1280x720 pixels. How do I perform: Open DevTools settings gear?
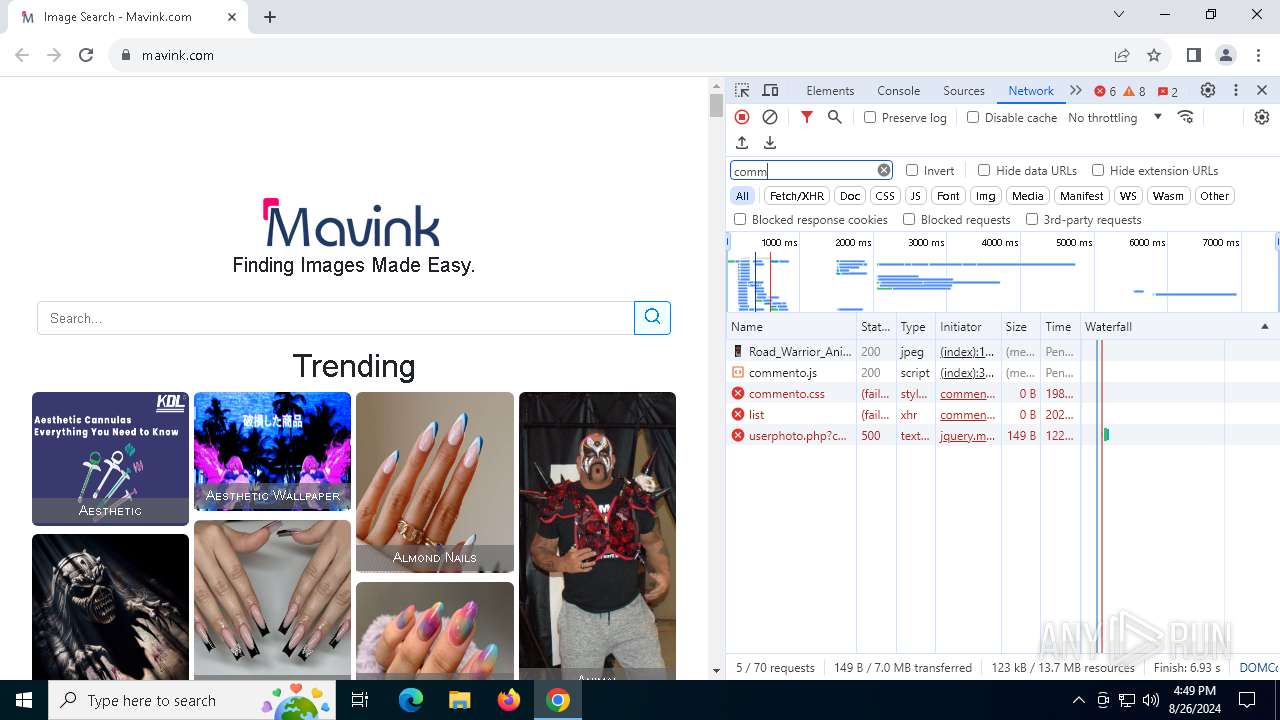pyautogui.click(x=1208, y=90)
